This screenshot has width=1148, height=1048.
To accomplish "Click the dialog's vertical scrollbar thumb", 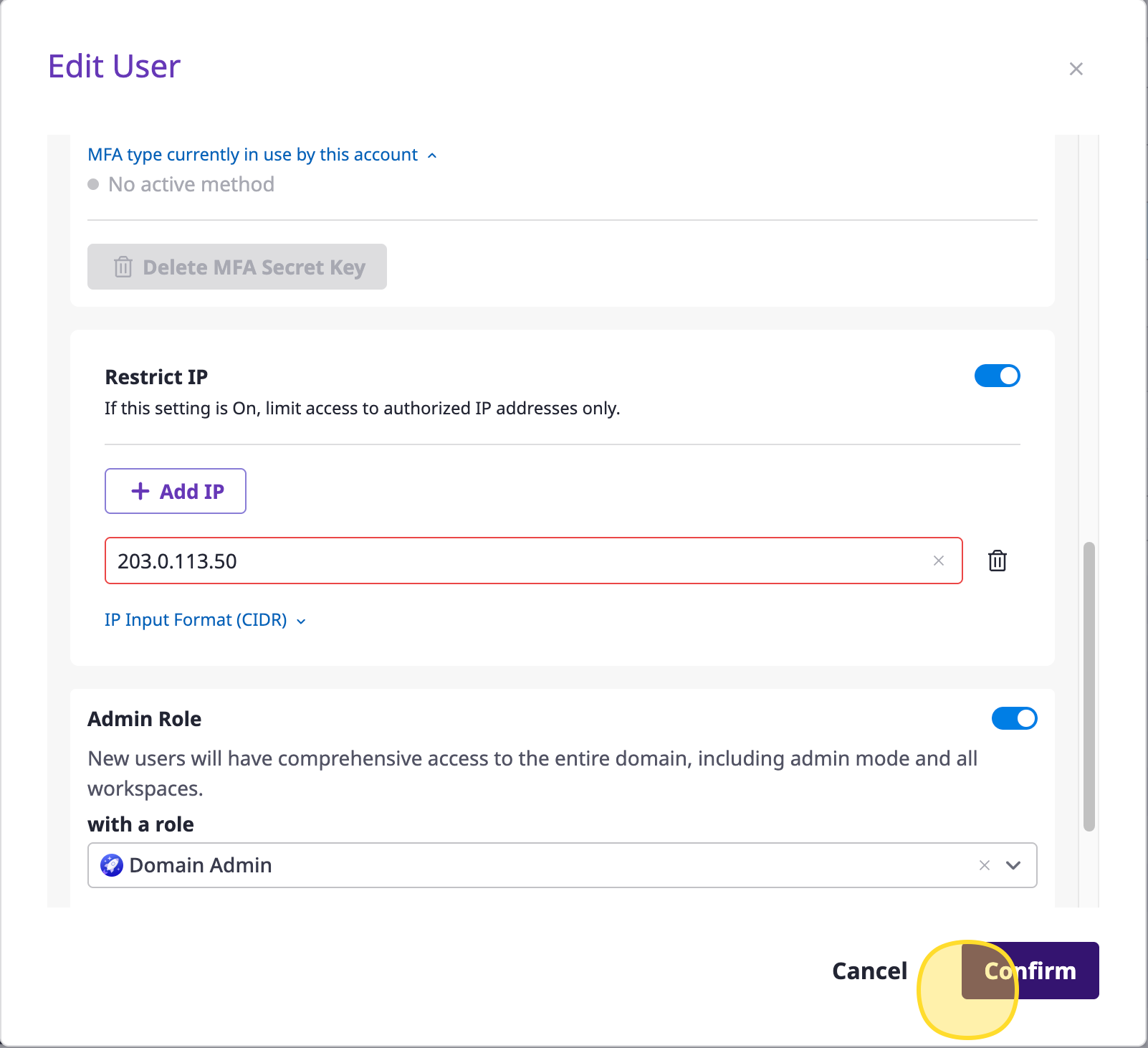I will [x=1089, y=686].
